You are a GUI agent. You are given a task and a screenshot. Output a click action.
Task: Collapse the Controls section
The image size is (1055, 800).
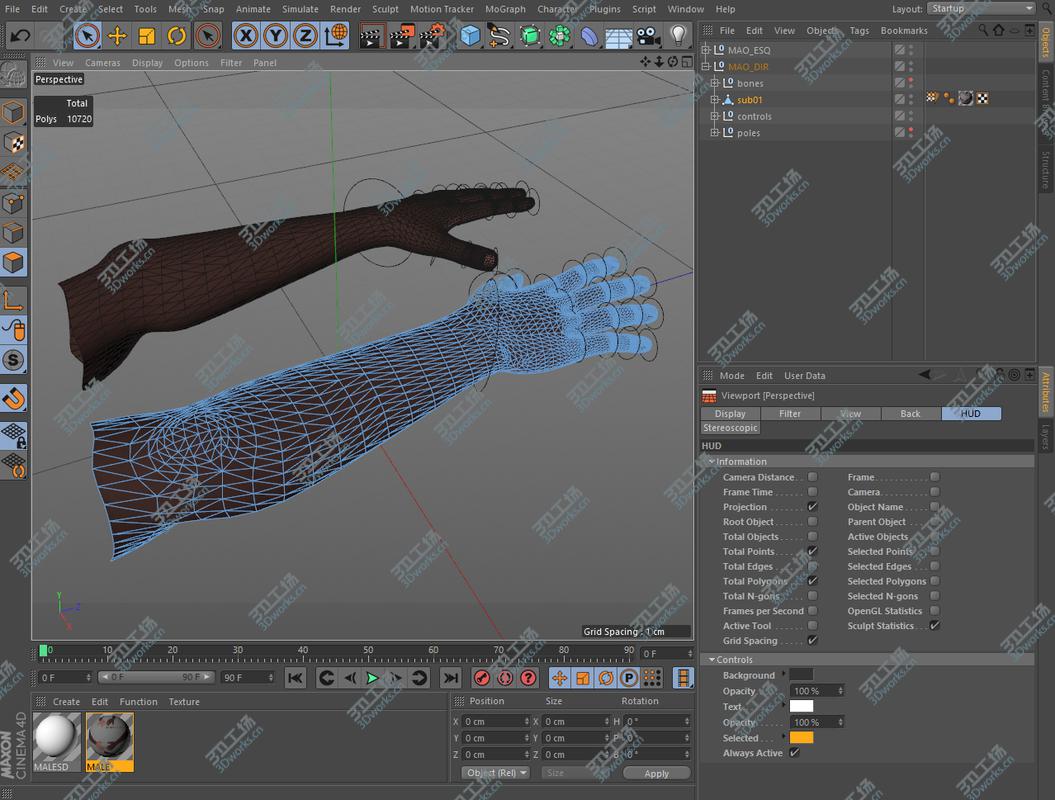712,659
